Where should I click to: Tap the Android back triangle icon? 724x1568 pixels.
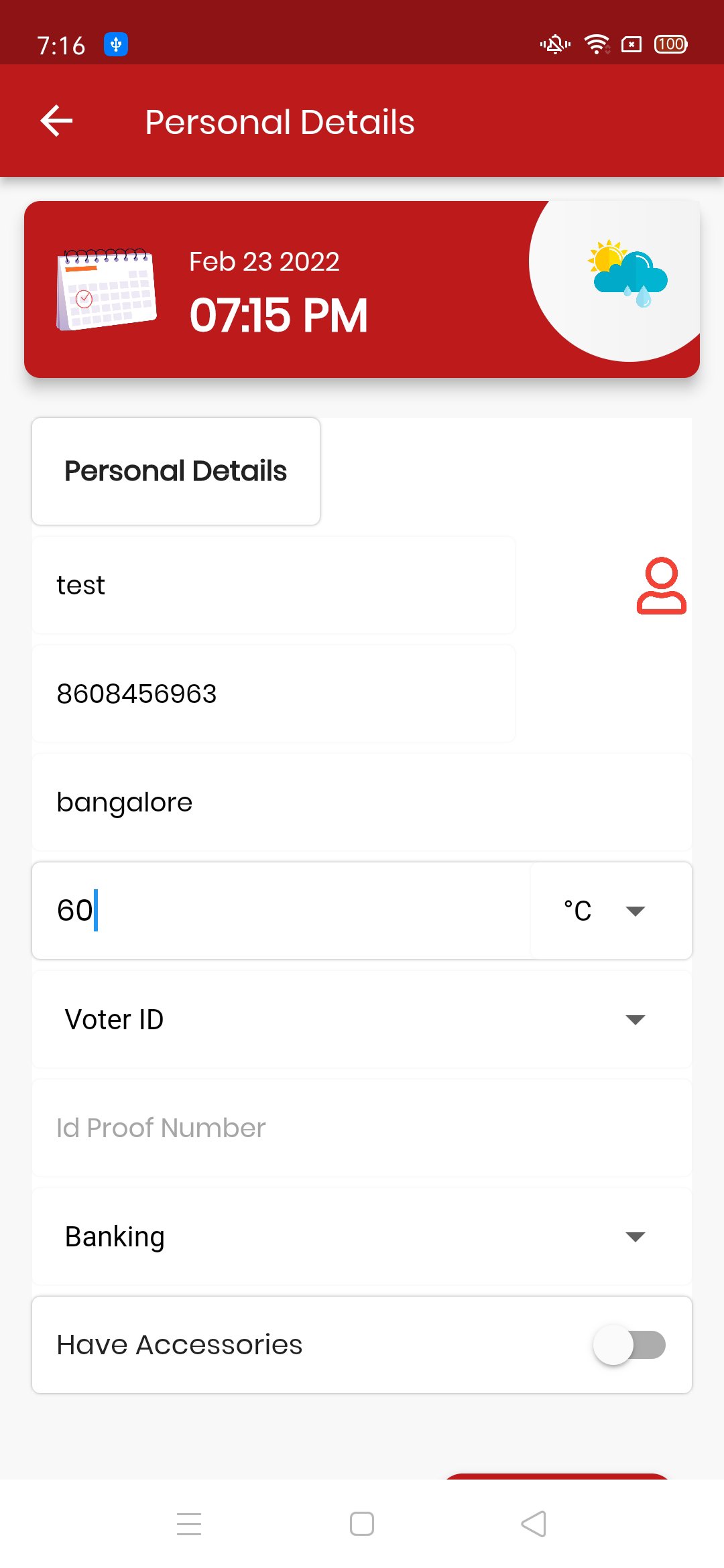pyautogui.click(x=534, y=1524)
